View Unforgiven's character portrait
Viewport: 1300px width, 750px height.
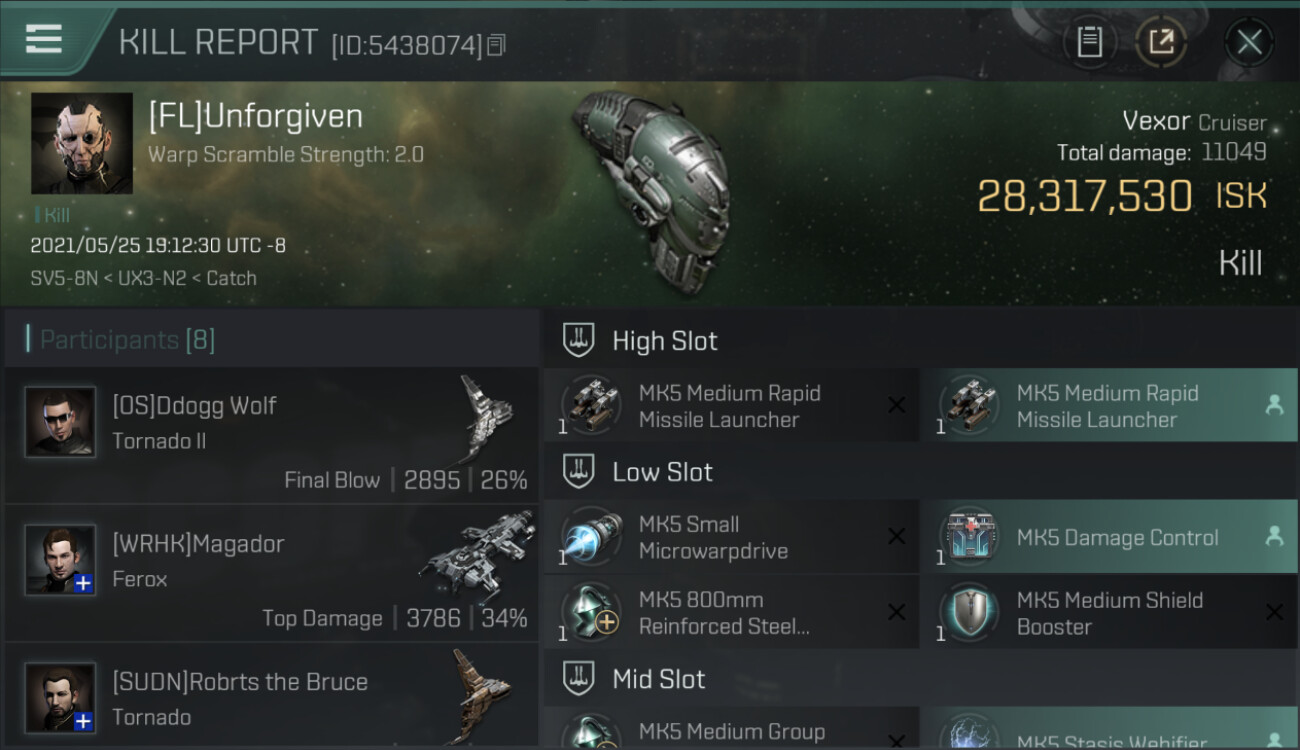tap(82, 143)
